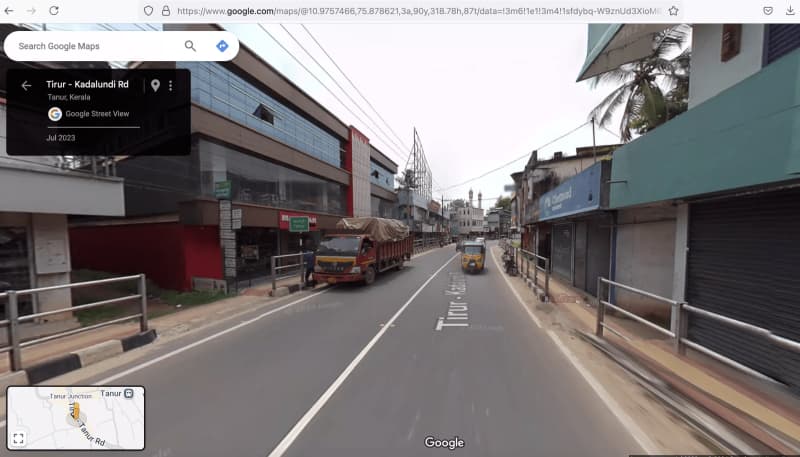Open the Pocket save icon in the toolbar
This screenshot has height=457, width=800.
tap(767, 10)
